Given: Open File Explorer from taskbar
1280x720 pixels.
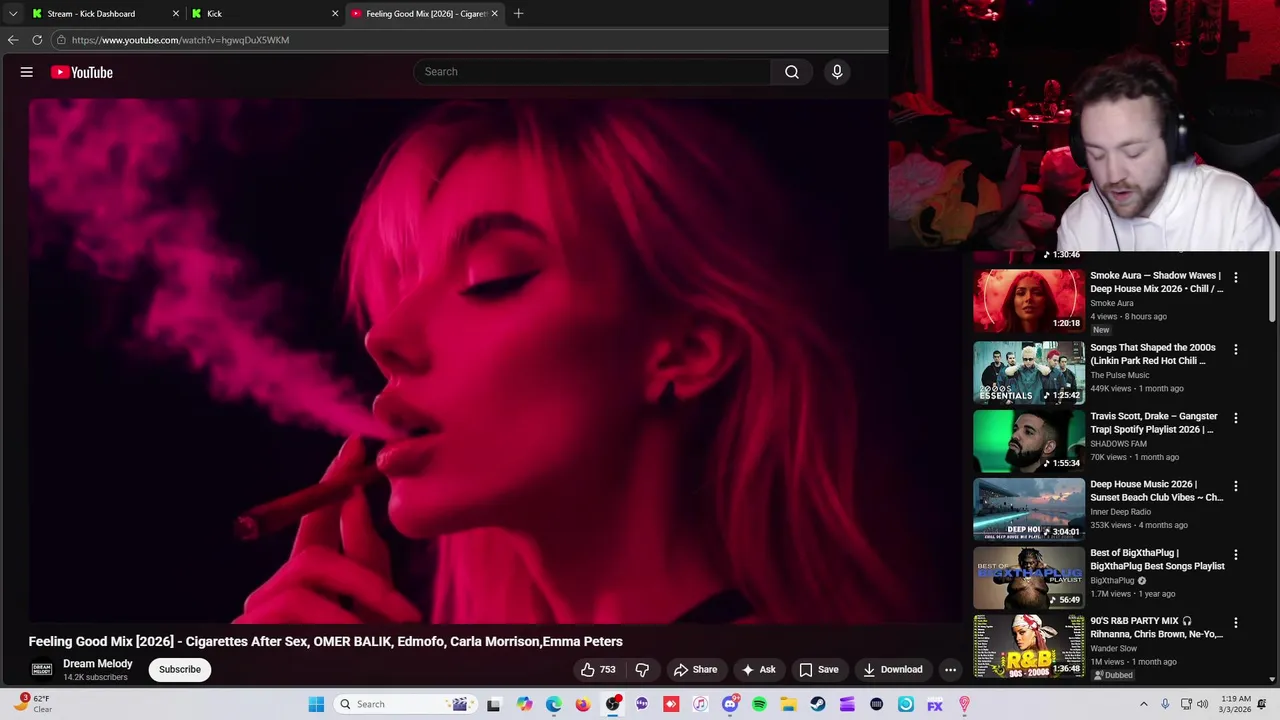Looking at the screenshot, I should pyautogui.click(x=788, y=705).
